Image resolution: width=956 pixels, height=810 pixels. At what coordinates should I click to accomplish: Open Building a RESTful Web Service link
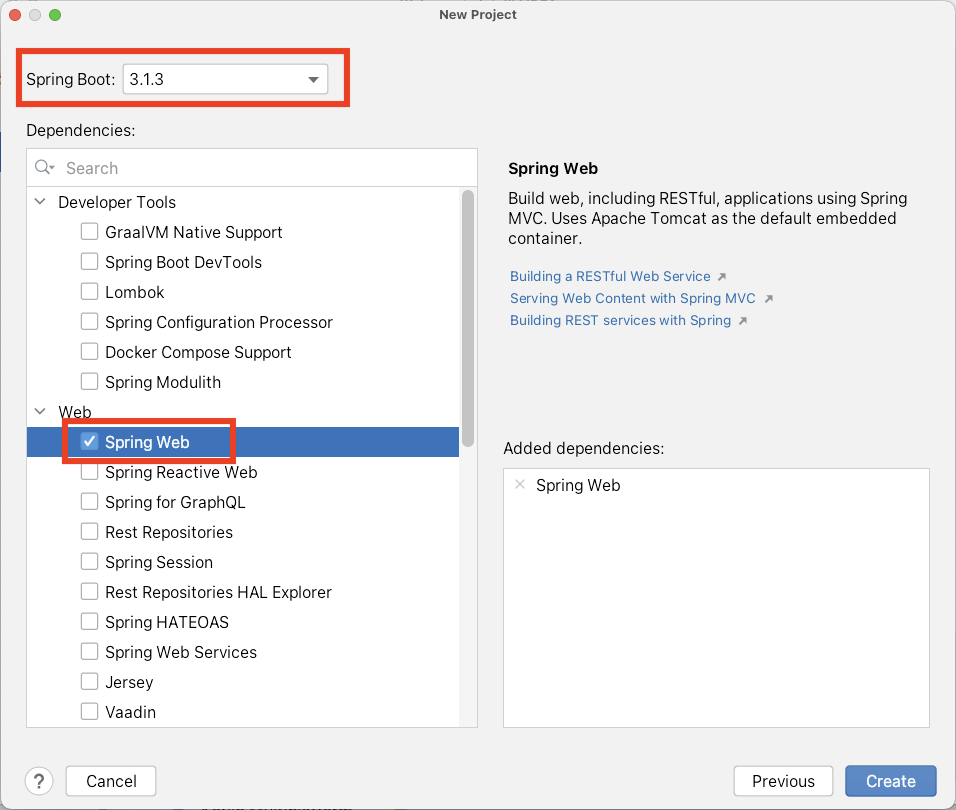[x=610, y=276]
